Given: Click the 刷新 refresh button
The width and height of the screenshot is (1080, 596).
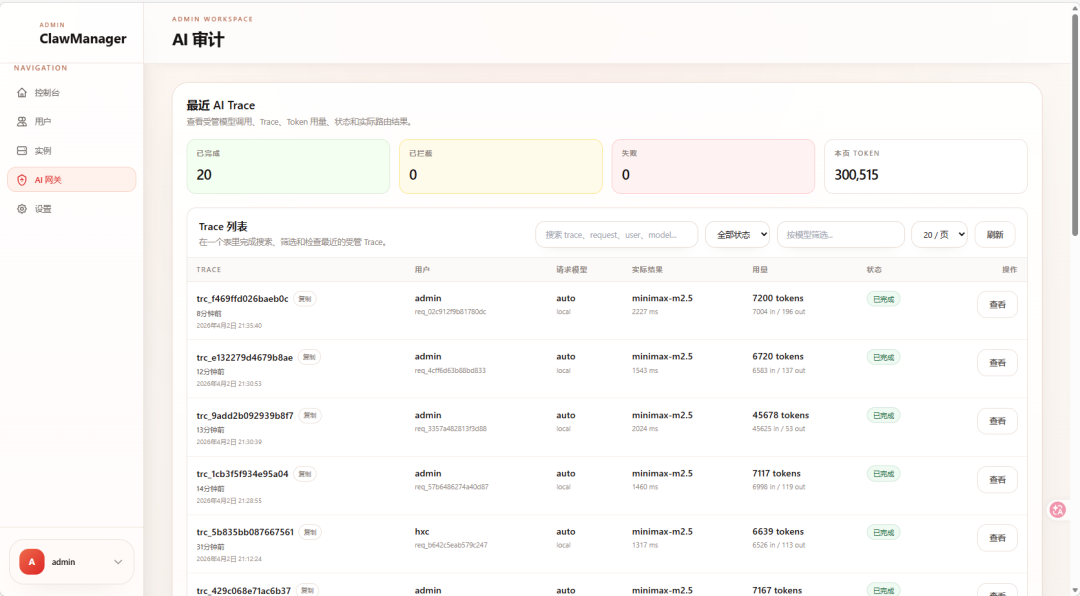Looking at the screenshot, I should [x=996, y=234].
